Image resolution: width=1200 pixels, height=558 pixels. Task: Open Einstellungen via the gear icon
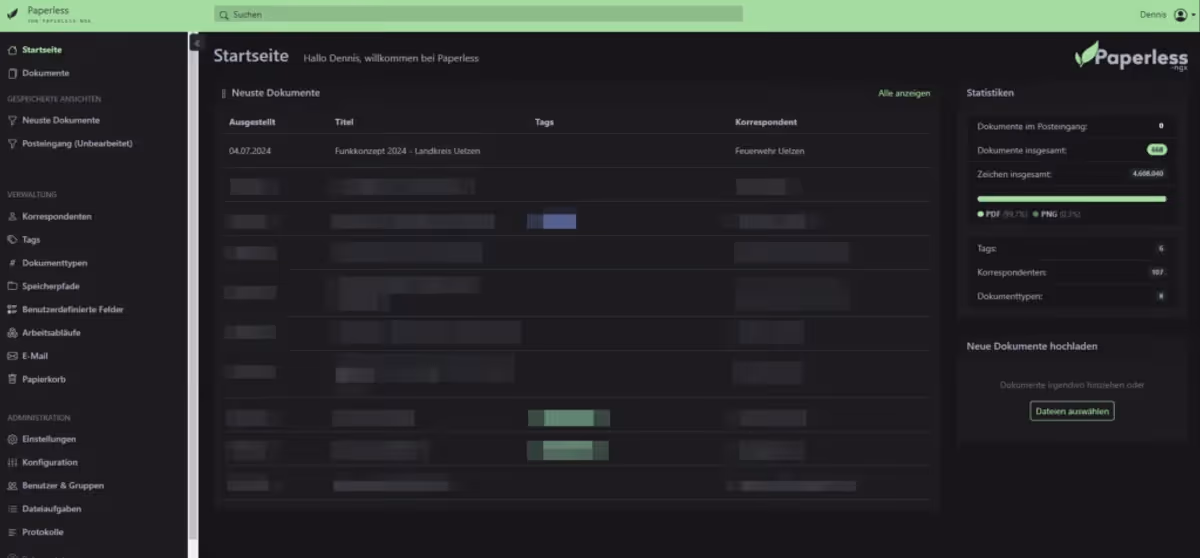pyautogui.click(x=12, y=440)
